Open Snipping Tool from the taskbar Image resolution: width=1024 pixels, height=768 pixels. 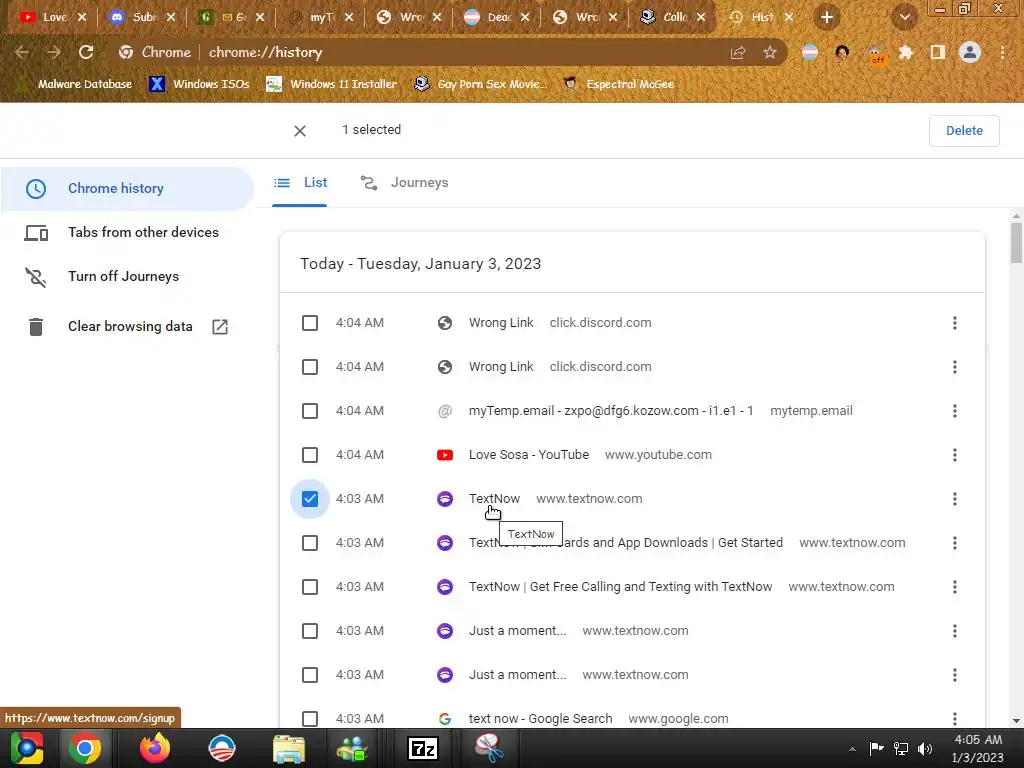point(488,748)
